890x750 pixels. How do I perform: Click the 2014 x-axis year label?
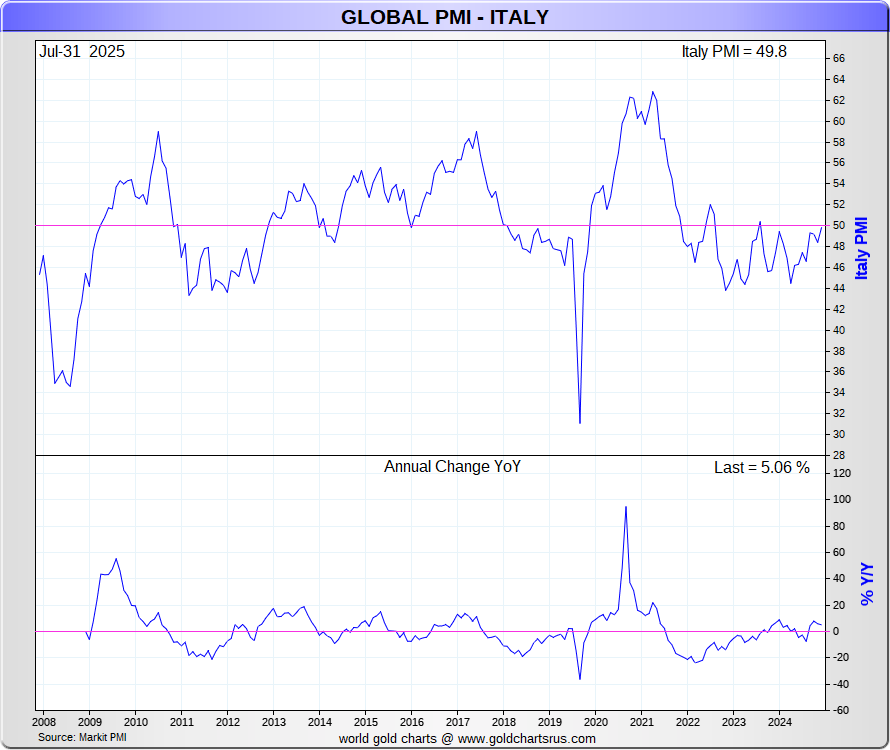tap(320, 722)
